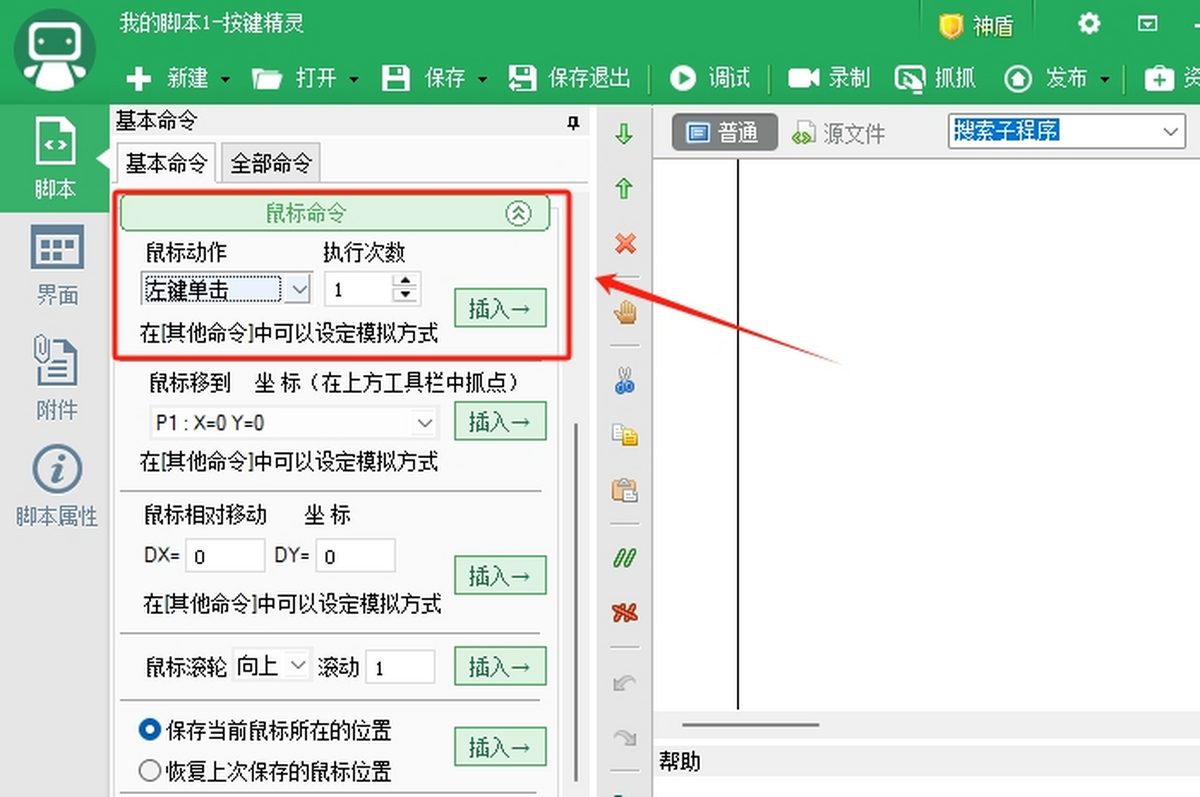Collapse the 鼠标命令 section

(x=518, y=213)
